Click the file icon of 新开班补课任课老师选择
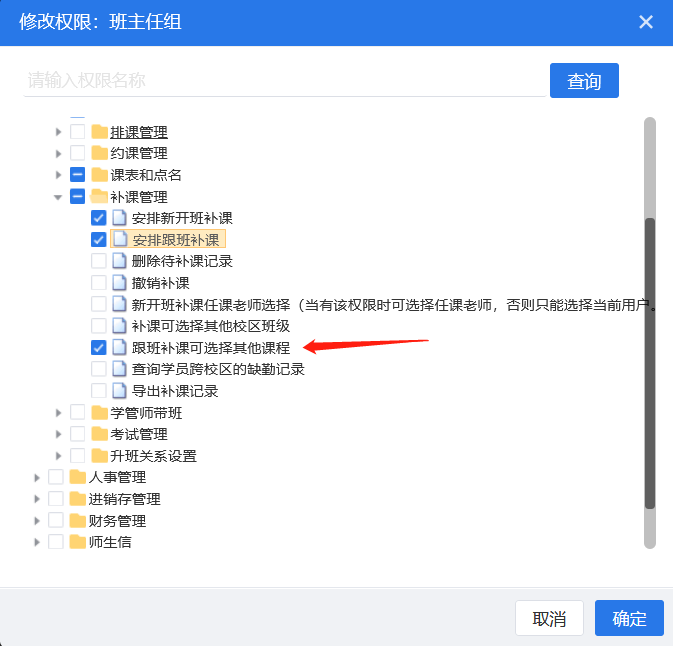This screenshot has width=673, height=646. click(119, 304)
